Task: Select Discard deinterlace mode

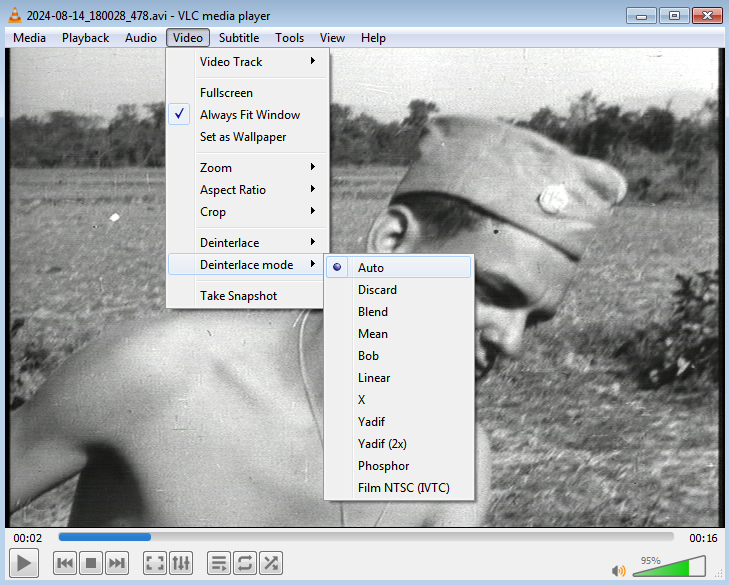Action: click(398, 290)
